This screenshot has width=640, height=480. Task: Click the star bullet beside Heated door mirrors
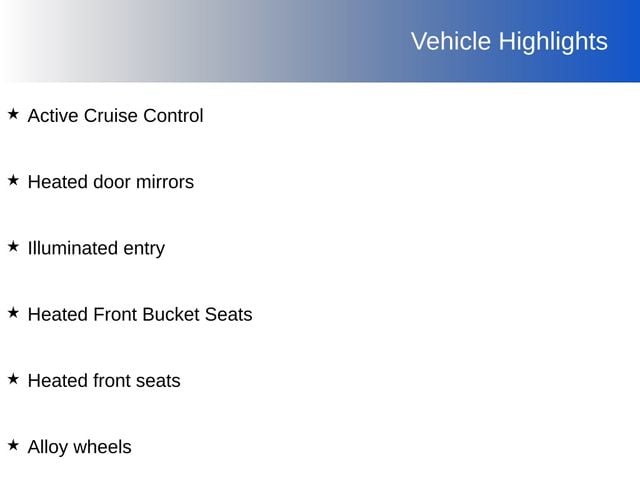coord(13,181)
